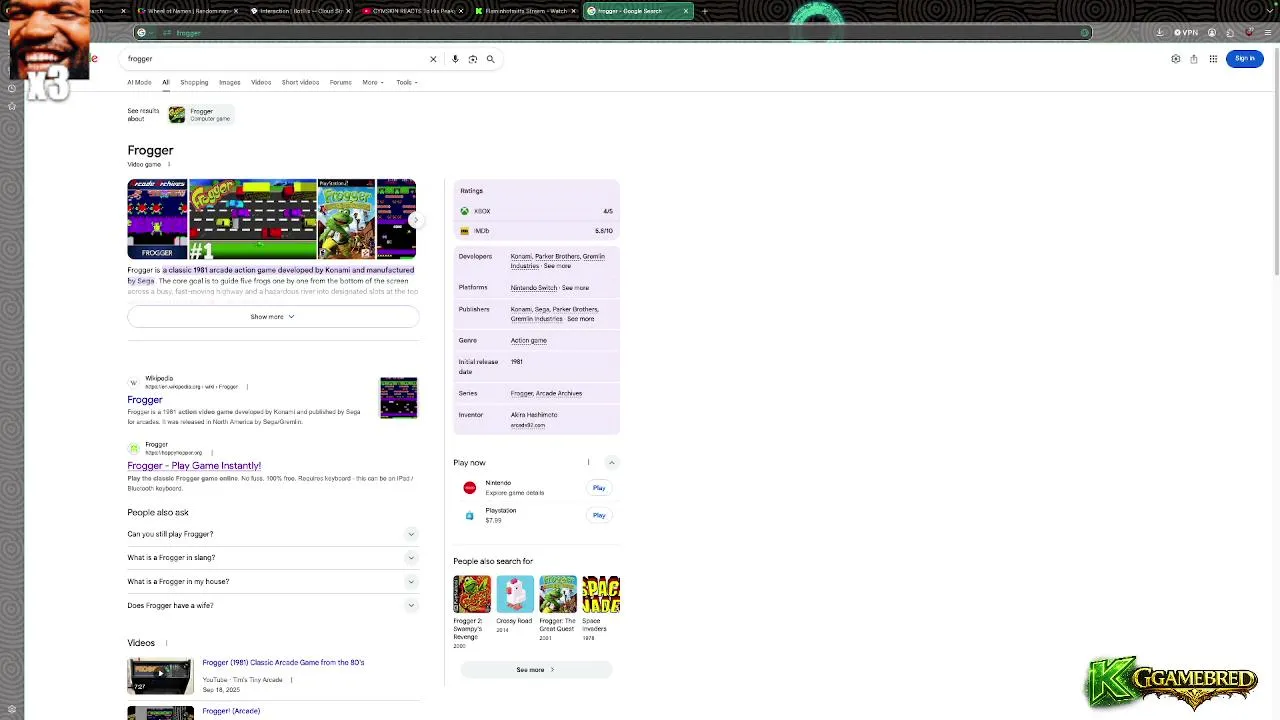Image resolution: width=1280 pixels, height=720 pixels.
Task: Open the Action game genre link
Action: click(528, 341)
